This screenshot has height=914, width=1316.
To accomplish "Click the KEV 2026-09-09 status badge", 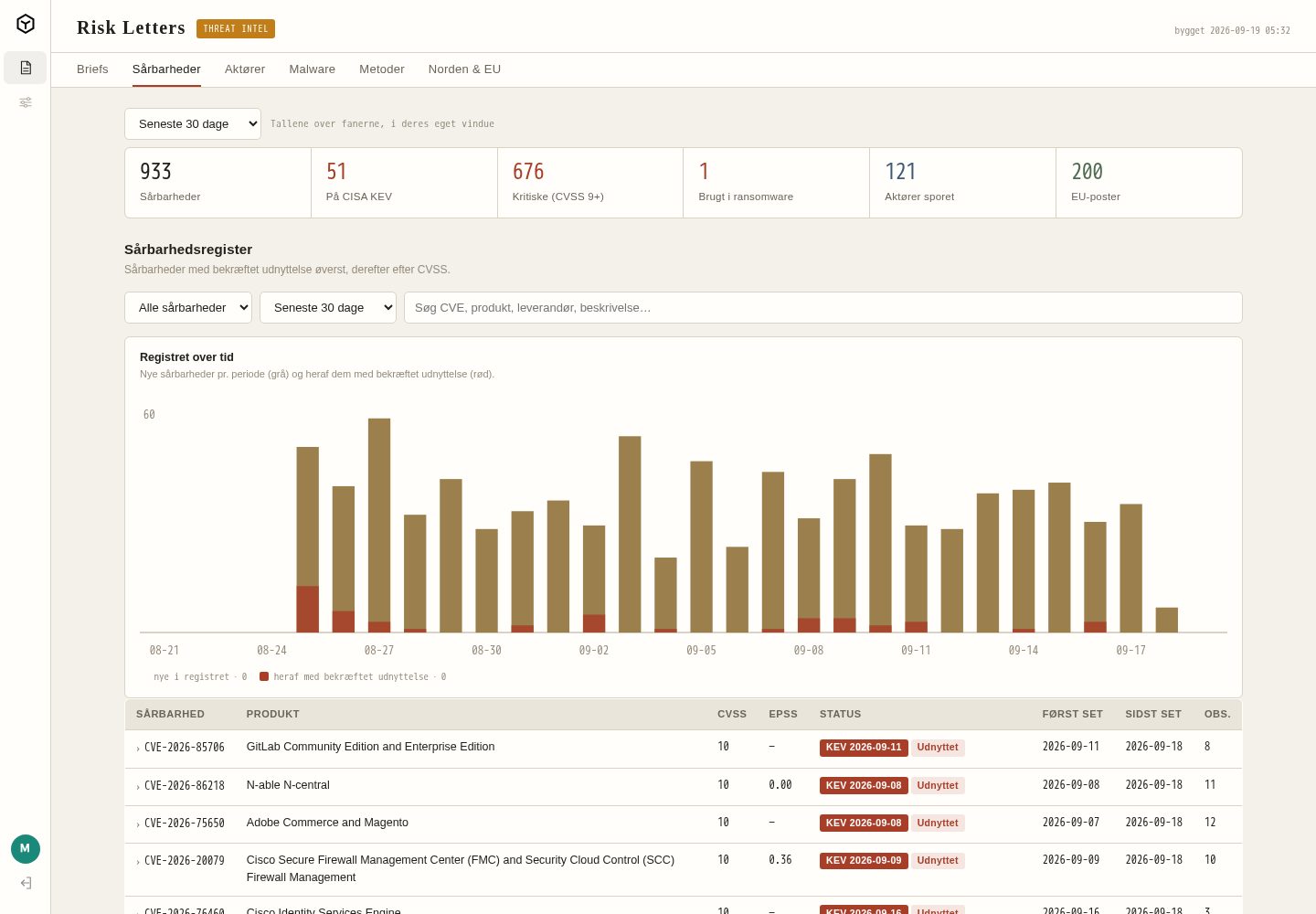I will 864,861.
